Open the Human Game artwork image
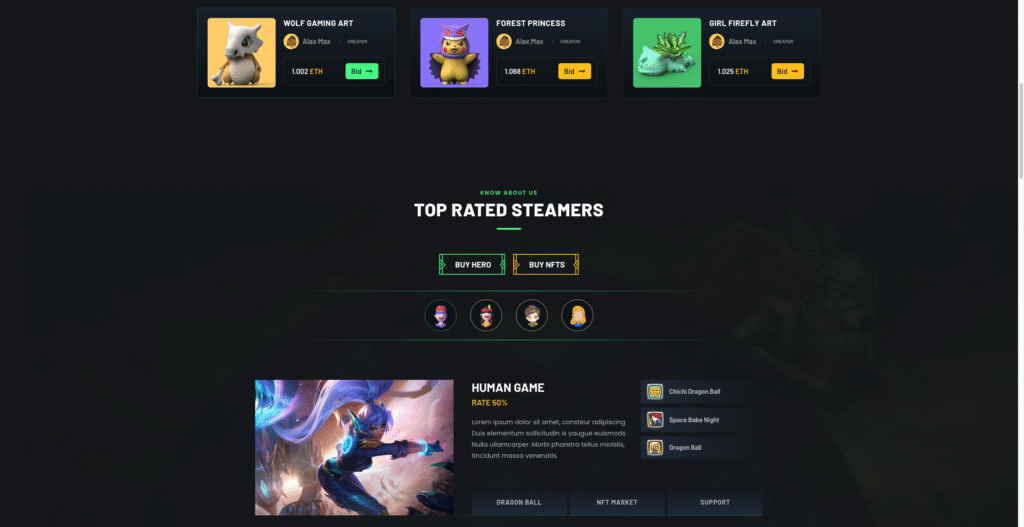Image resolution: width=1024 pixels, height=527 pixels. click(354, 448)
